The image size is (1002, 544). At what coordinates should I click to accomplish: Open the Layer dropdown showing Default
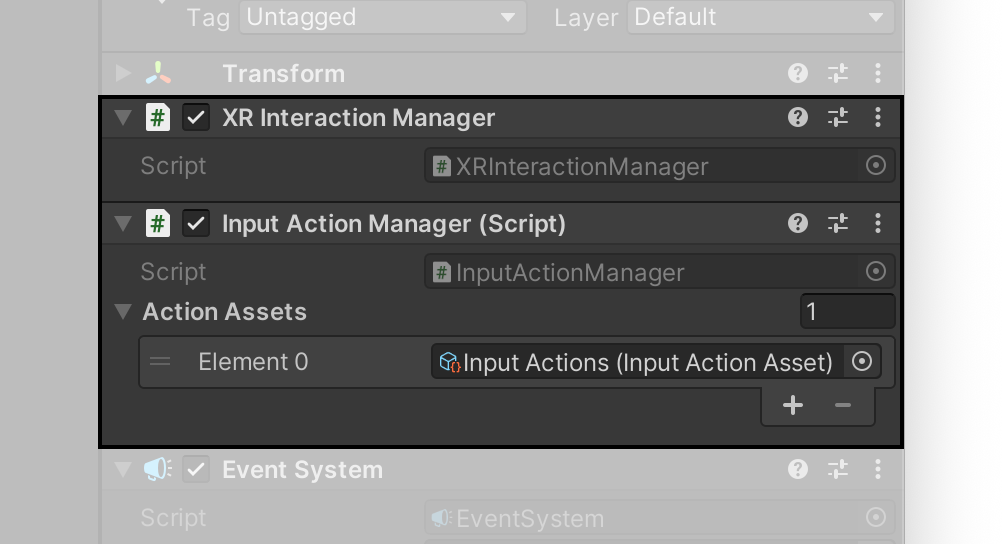760,17
